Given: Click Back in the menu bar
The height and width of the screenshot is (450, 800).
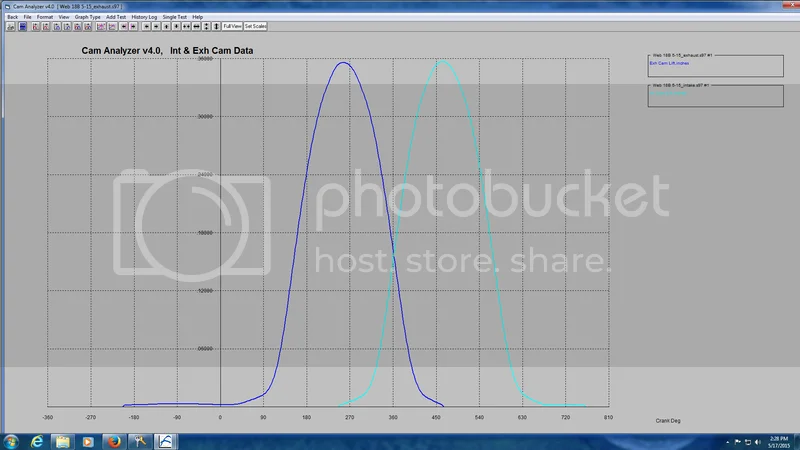Looking at the screenshot, I should click(12, 17).
